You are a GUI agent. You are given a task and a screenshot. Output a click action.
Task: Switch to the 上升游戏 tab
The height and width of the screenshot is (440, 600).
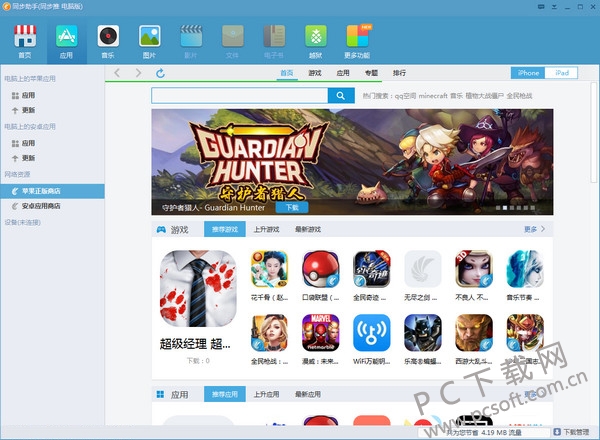click(x=266, y=229)
